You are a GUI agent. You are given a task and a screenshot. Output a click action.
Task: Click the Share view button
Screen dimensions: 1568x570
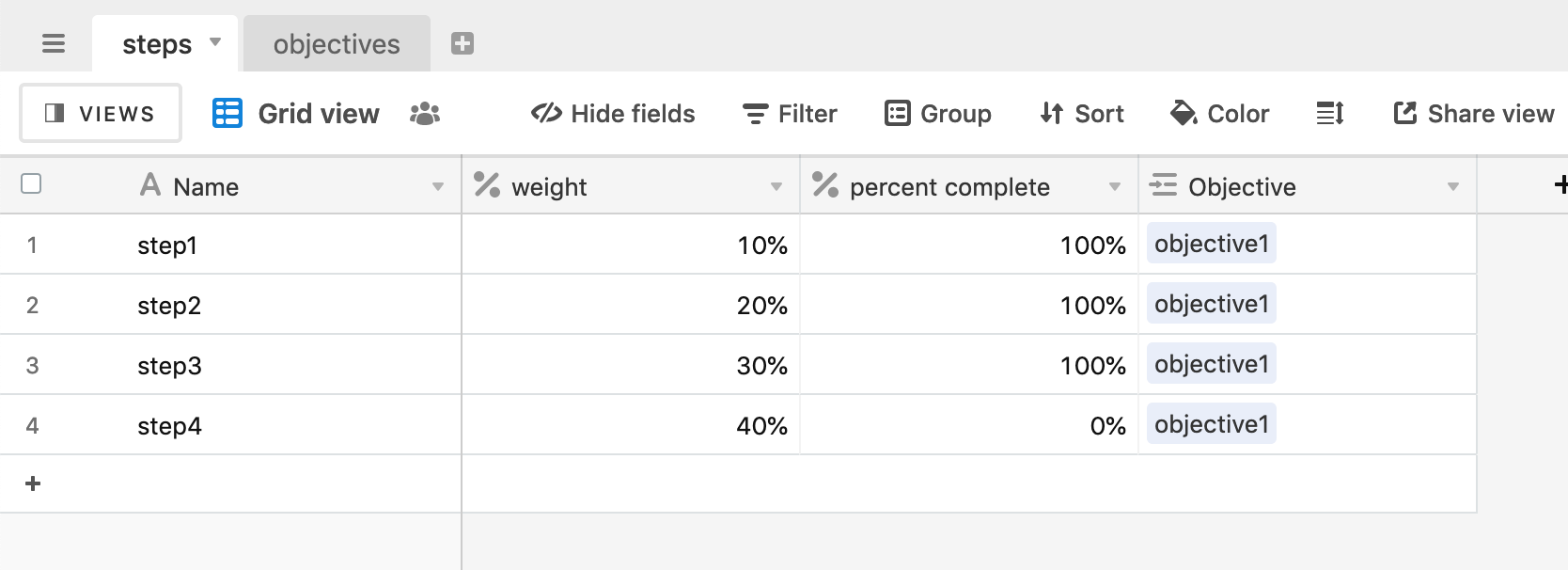click(1473, 114)
